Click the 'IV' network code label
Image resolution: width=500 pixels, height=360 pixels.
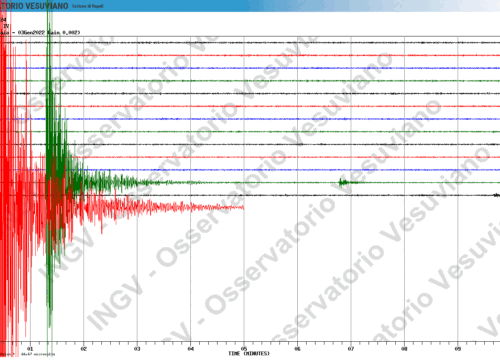[x=6, y=26]
